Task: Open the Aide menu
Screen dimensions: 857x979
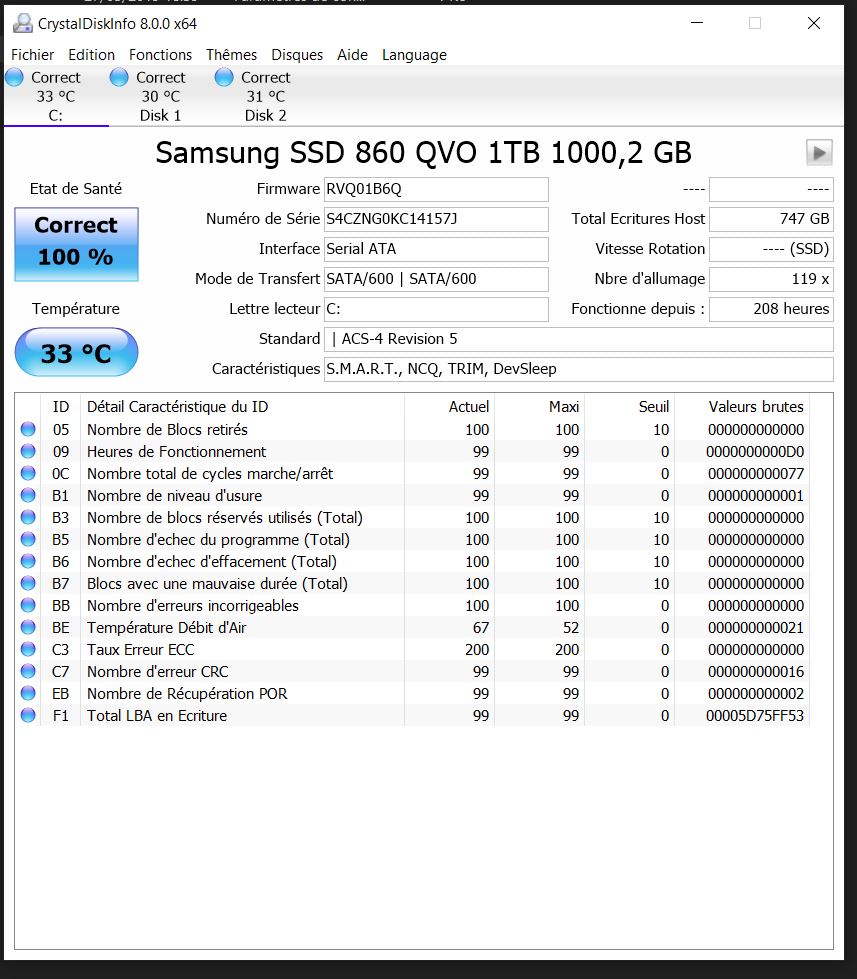Action: coord(353,55)
